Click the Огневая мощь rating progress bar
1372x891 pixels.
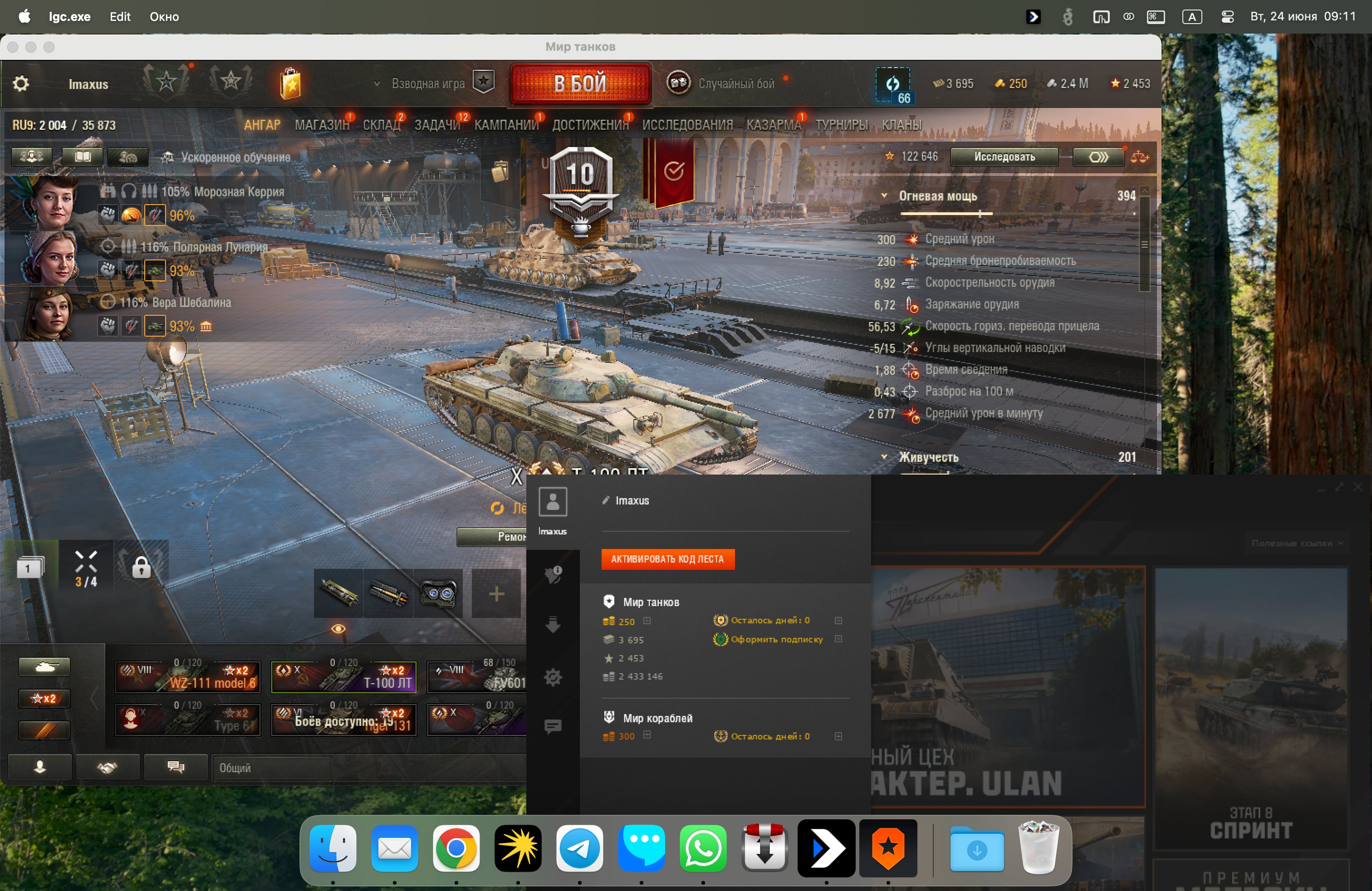tap(1018, 214)
